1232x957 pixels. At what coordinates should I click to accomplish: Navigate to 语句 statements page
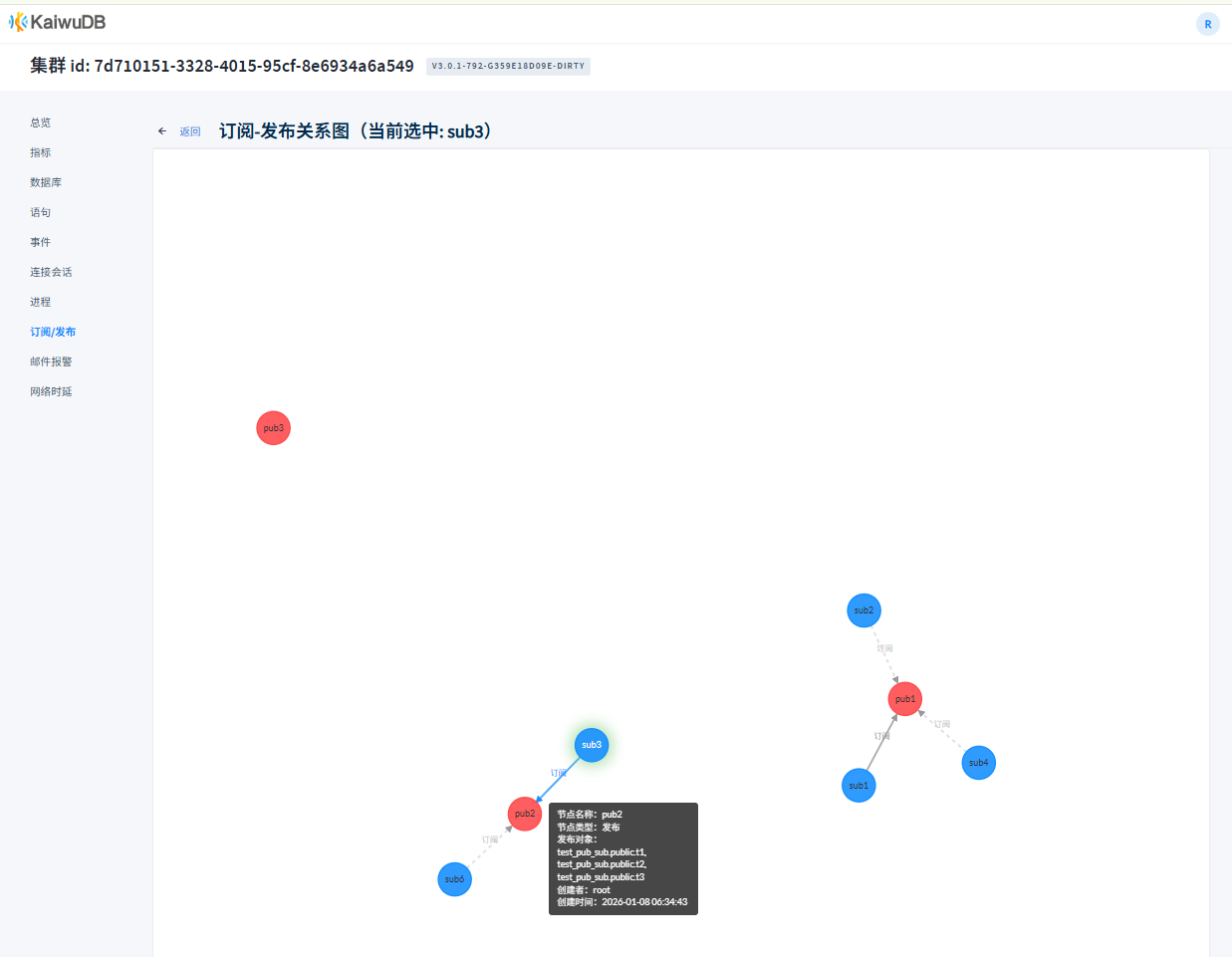click(41, 212)
